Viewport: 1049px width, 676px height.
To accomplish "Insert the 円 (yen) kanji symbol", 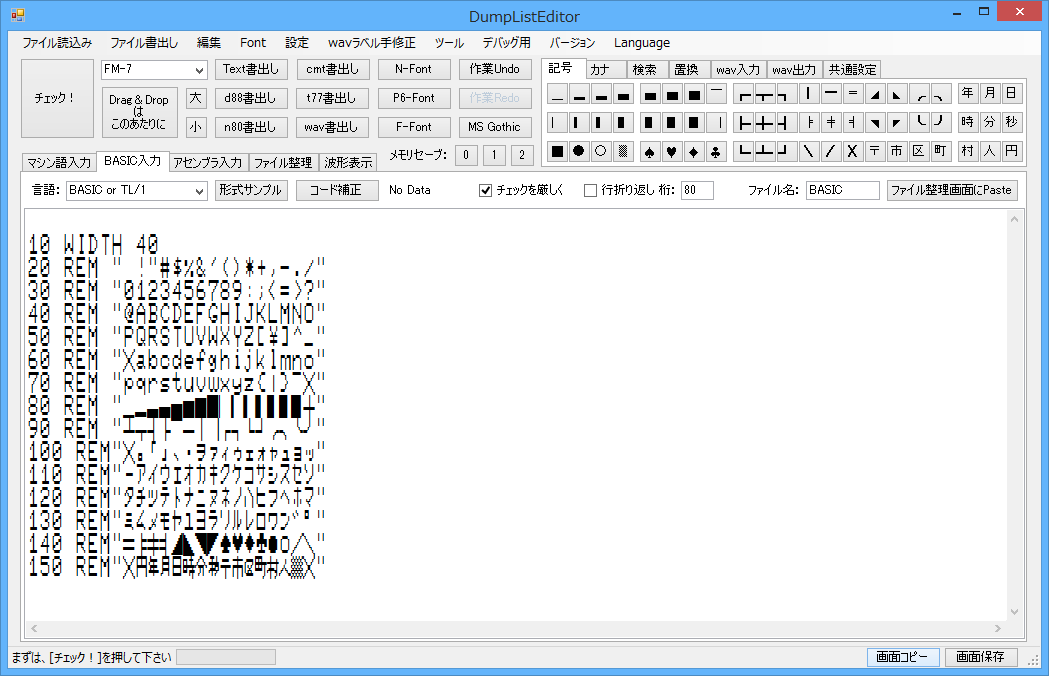I will pos(1012,151).
